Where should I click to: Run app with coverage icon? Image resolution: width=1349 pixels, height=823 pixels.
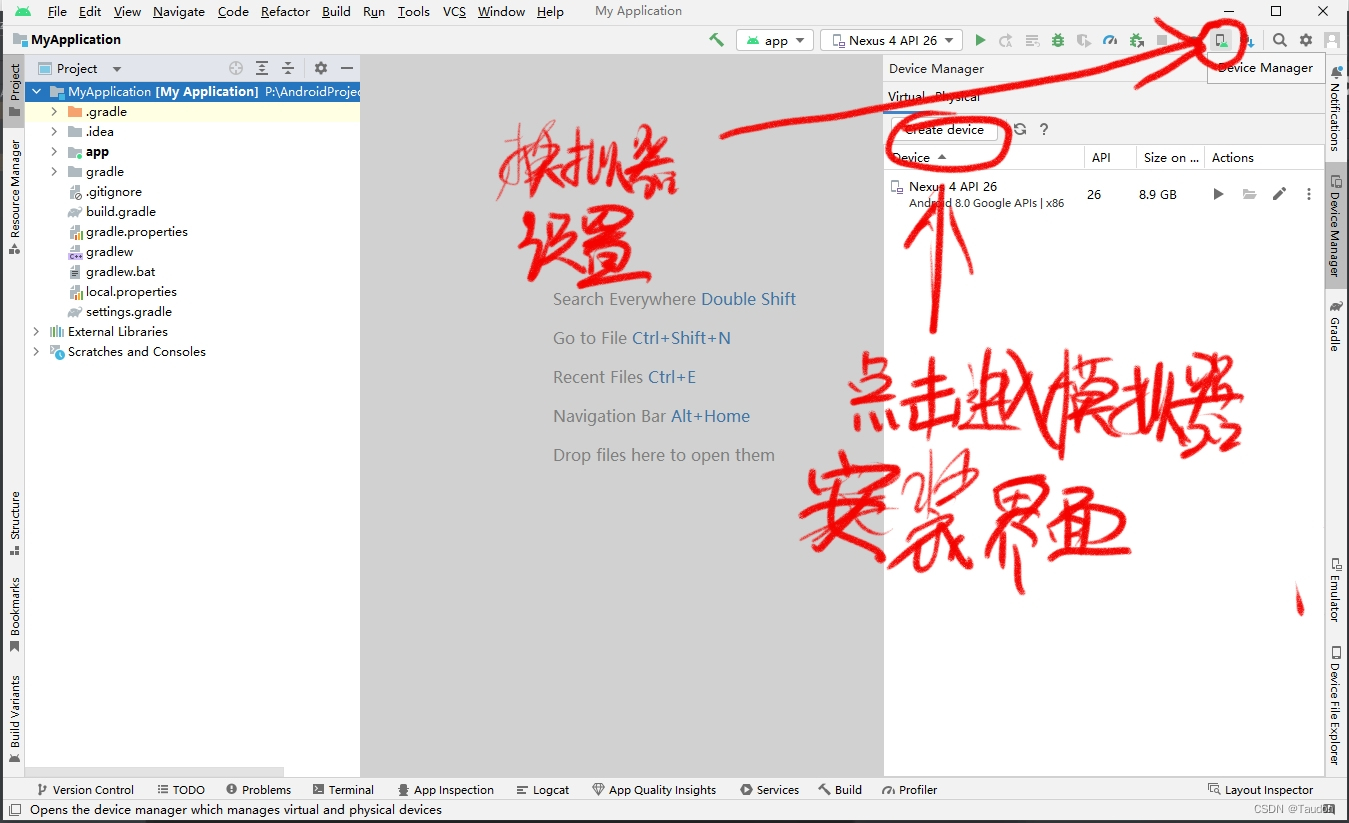click(1084, 40)
